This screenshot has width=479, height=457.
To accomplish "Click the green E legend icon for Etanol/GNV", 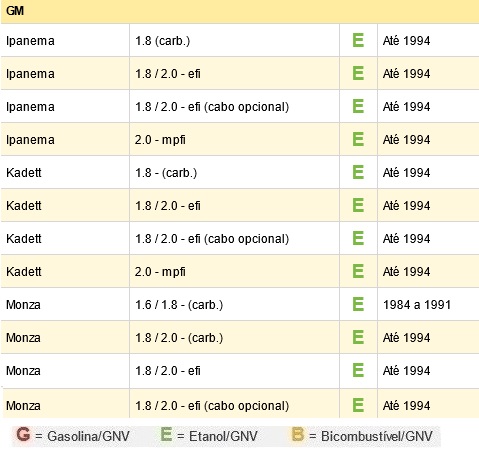I will (x=166, y=434).
